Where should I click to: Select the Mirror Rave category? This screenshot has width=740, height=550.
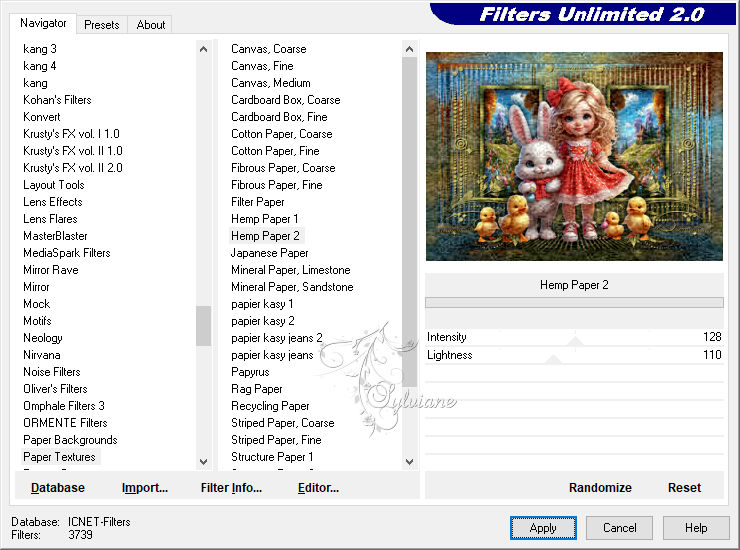point(50,270)
